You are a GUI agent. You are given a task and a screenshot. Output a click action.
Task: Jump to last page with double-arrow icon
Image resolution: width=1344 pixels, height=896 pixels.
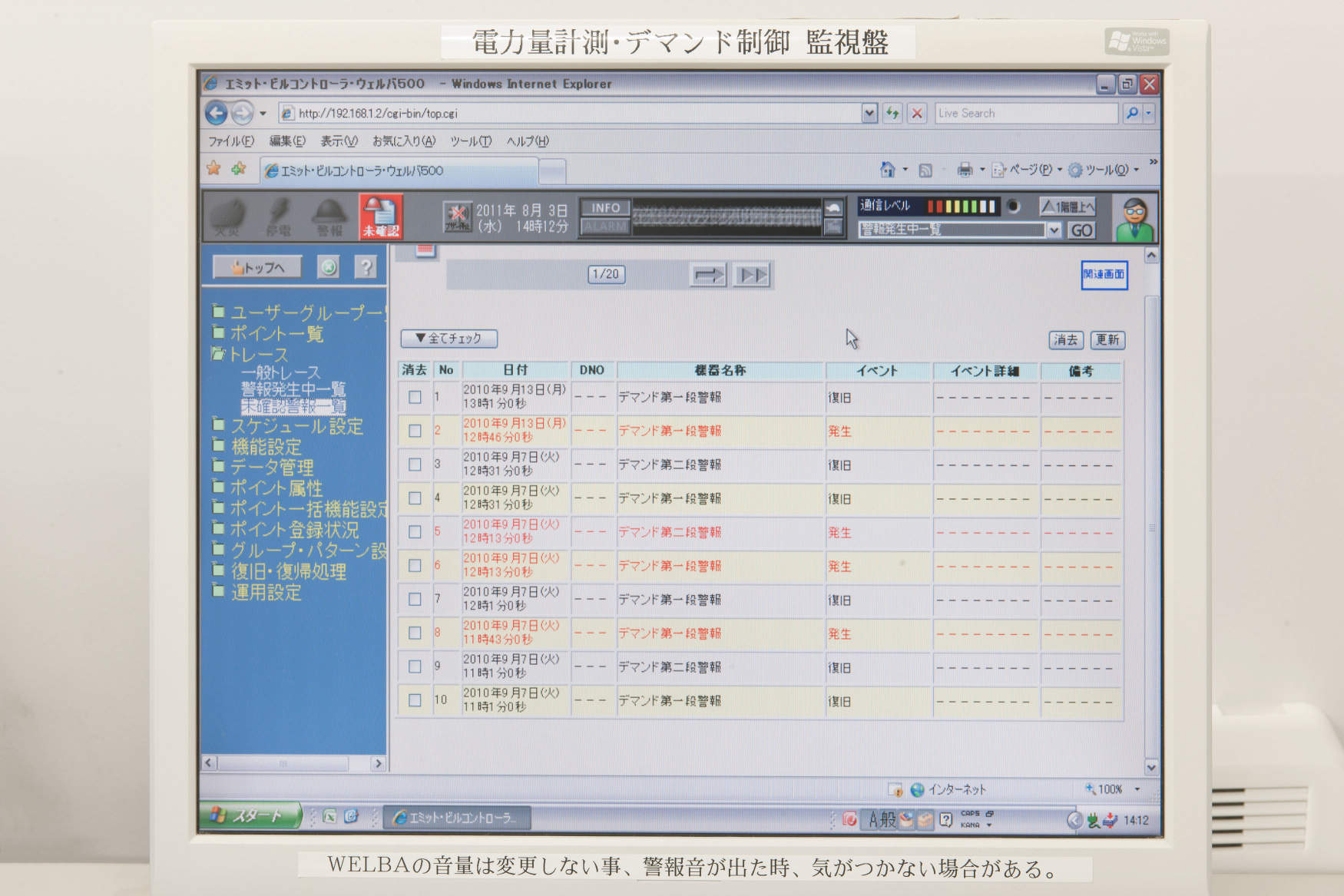point(752,275)
